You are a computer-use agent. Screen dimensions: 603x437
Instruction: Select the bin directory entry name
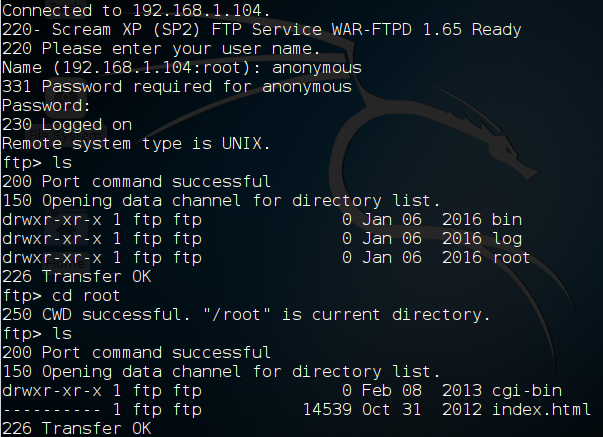[507, 219]
